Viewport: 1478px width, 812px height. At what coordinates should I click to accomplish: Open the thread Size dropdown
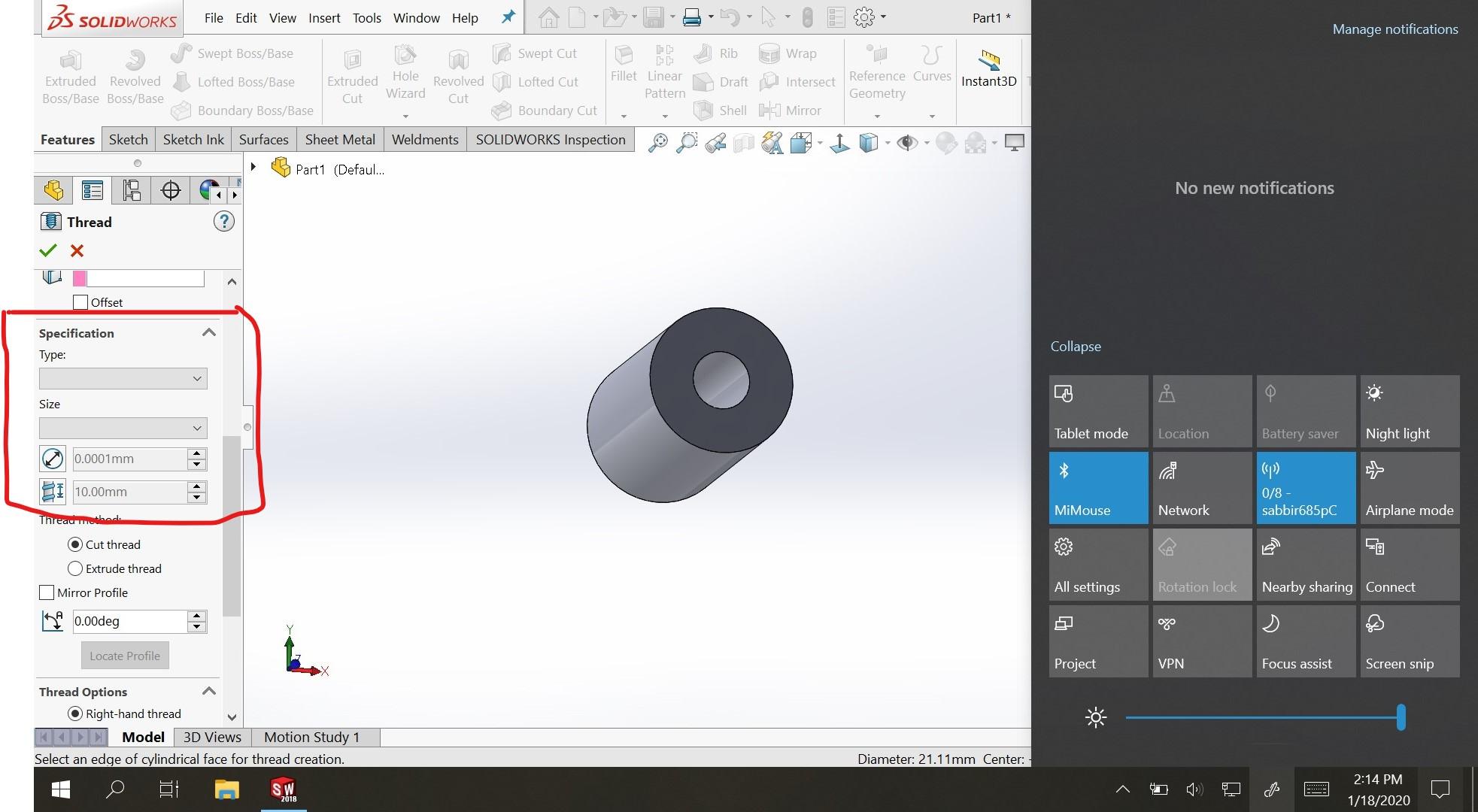click(123, 428)
